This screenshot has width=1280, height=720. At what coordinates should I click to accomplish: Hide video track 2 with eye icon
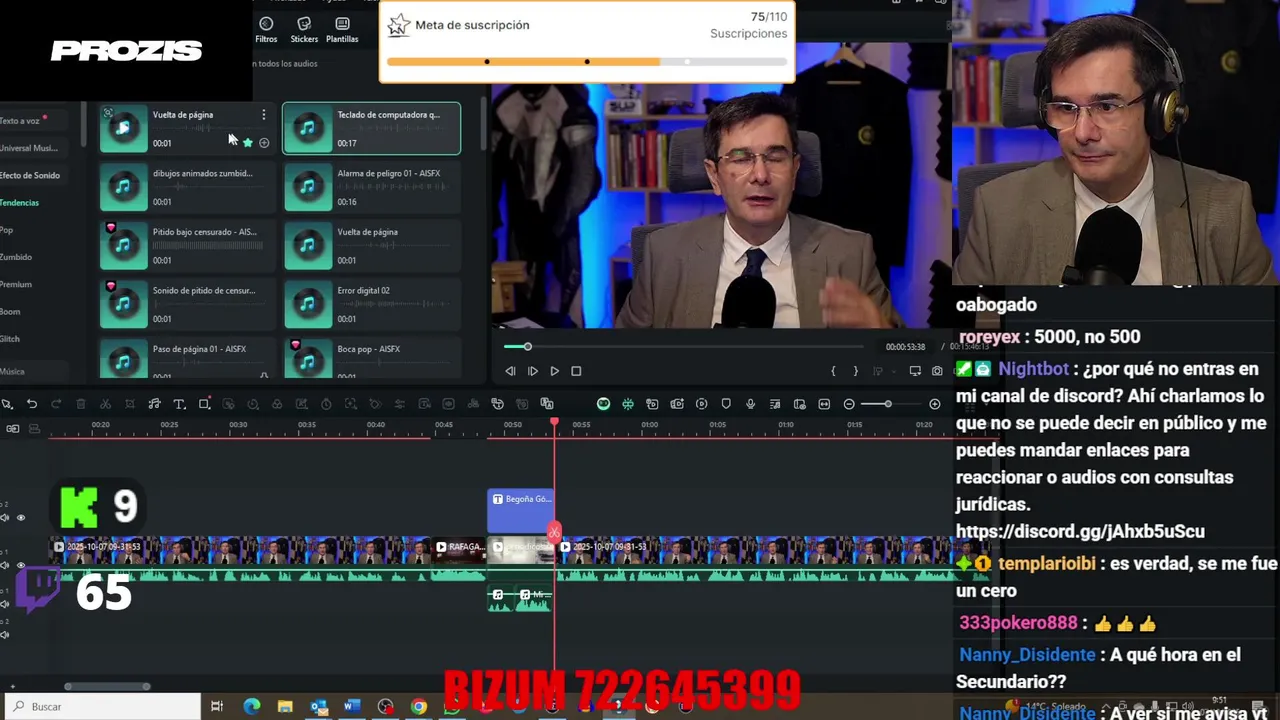click(21, 518)
